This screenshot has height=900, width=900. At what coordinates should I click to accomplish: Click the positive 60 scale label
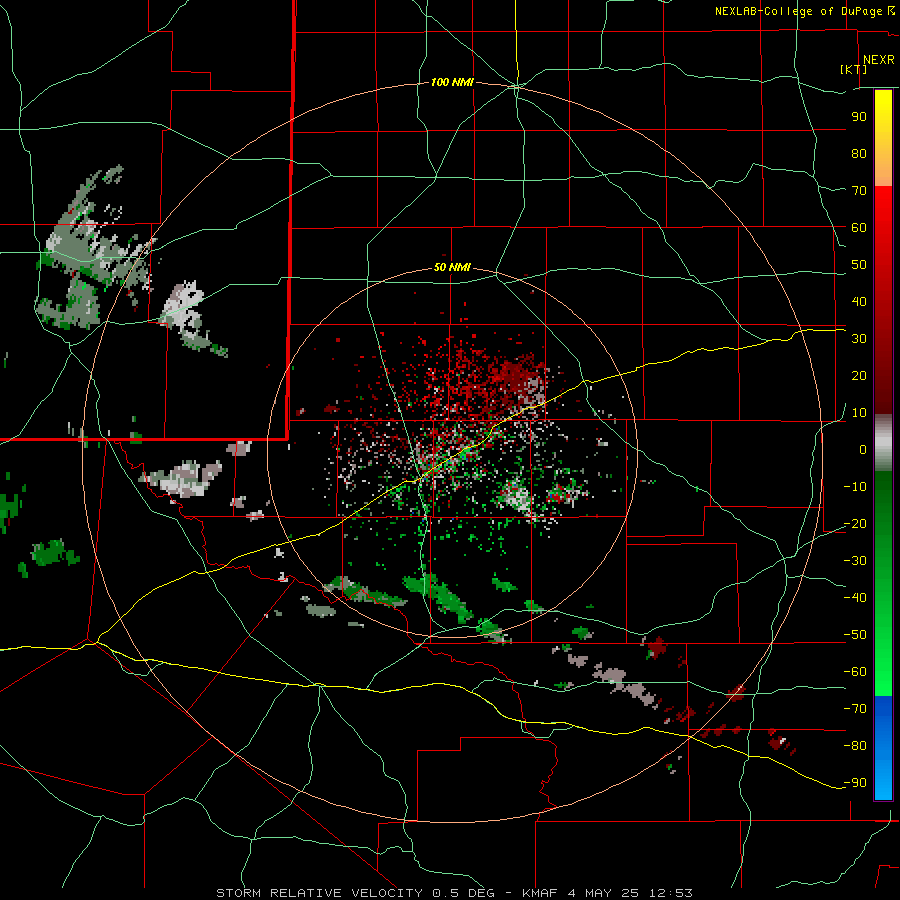pos(859,228)
